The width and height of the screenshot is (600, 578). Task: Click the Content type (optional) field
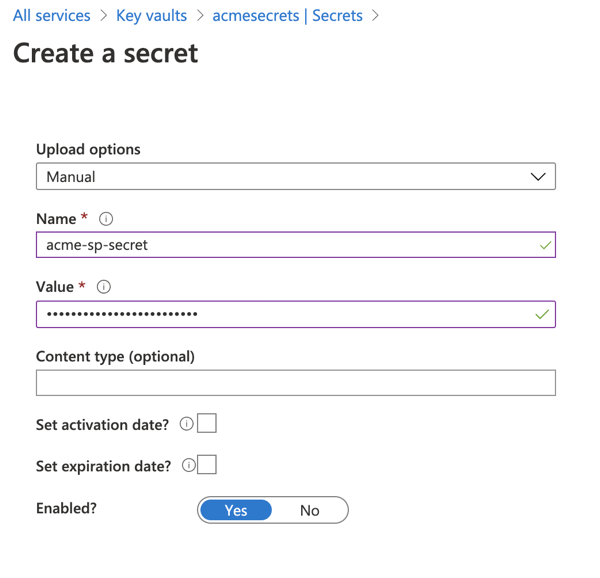pyautogui.click(x=295, y=383)
